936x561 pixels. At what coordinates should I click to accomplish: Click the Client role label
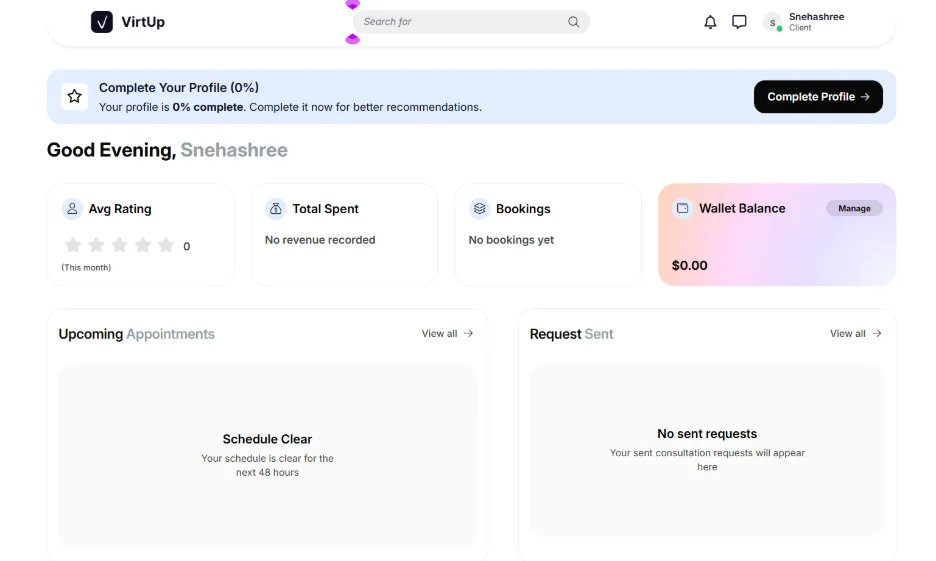800,28
